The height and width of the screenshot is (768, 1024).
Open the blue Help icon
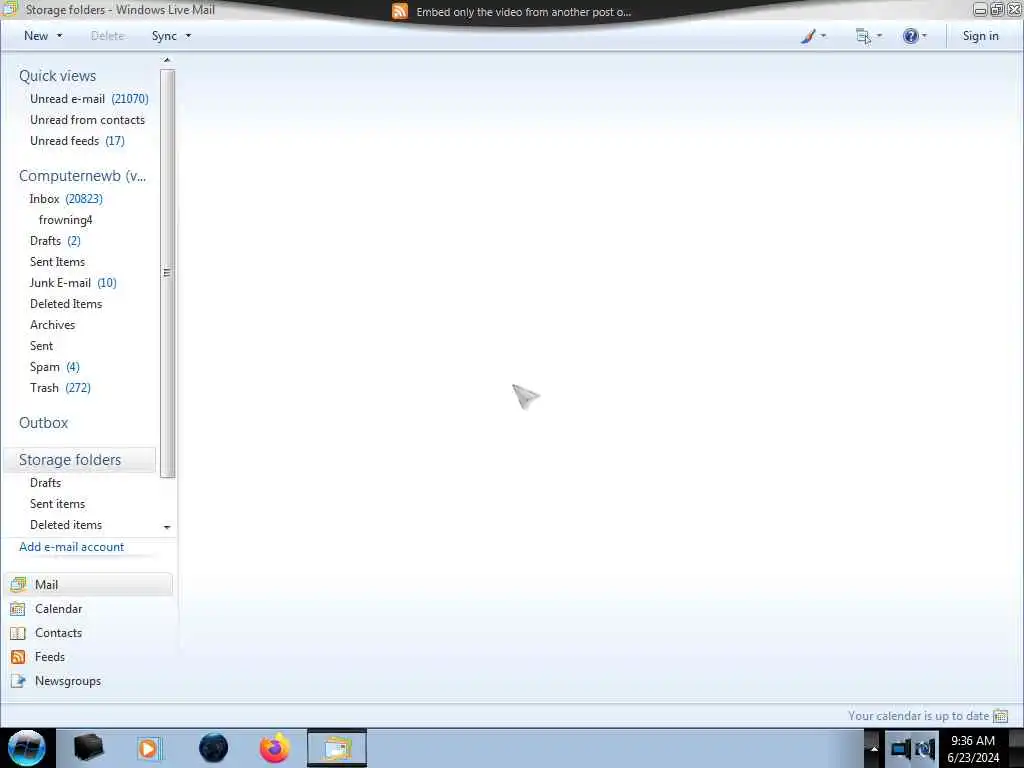click(x=910, y=36)
